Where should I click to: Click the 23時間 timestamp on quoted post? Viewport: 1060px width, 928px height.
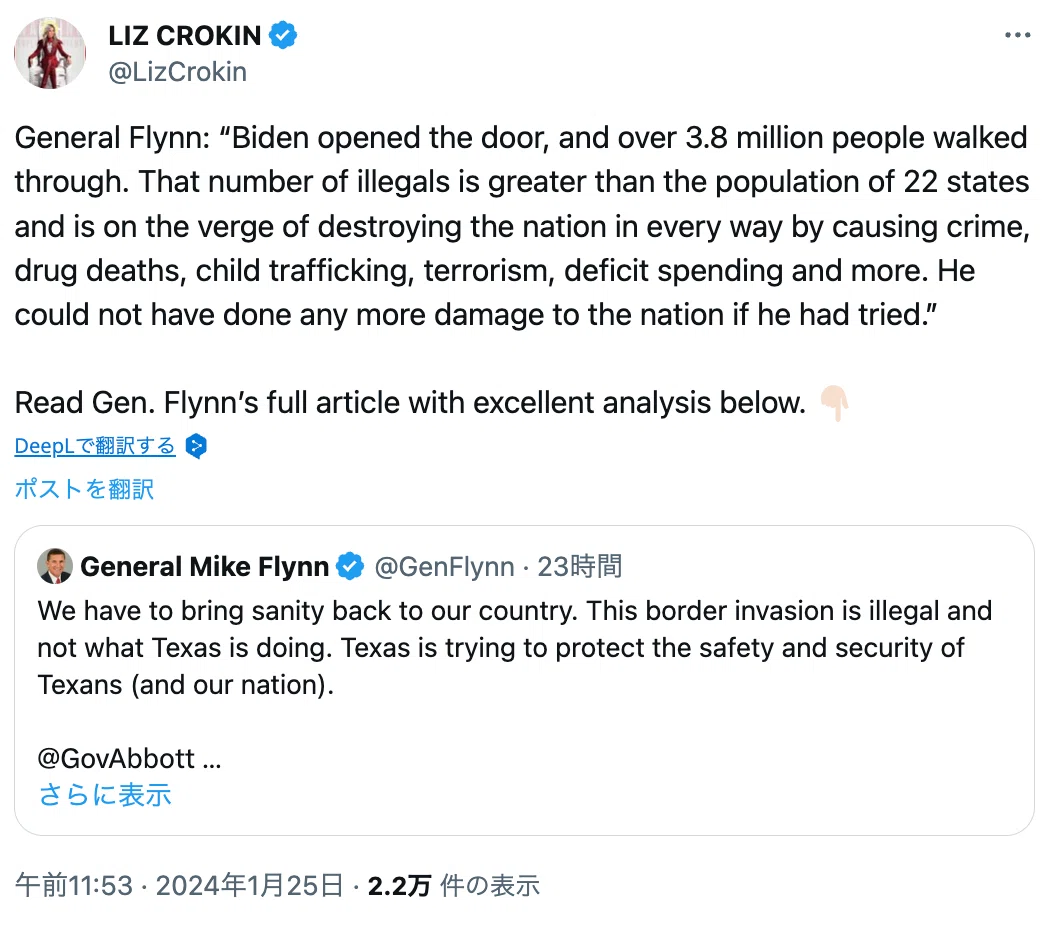coord(579,566)
